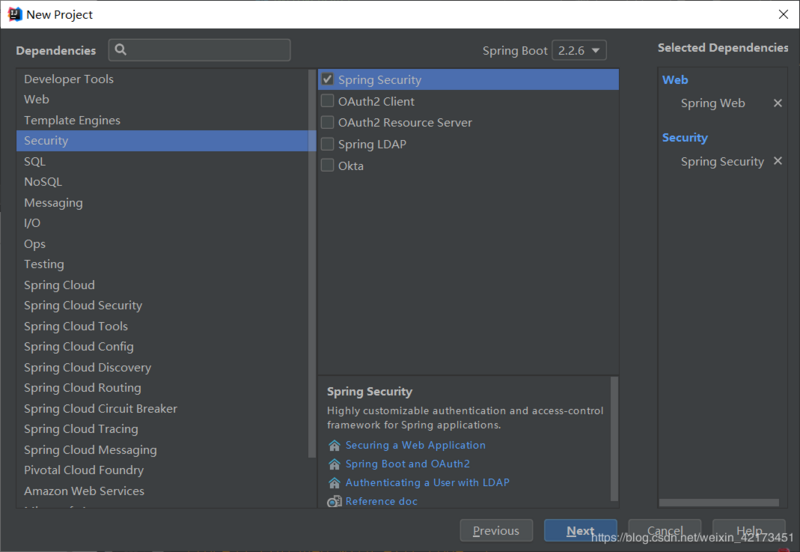
Task: Remove Spring Web from selected dependencies
Action: 778,103
